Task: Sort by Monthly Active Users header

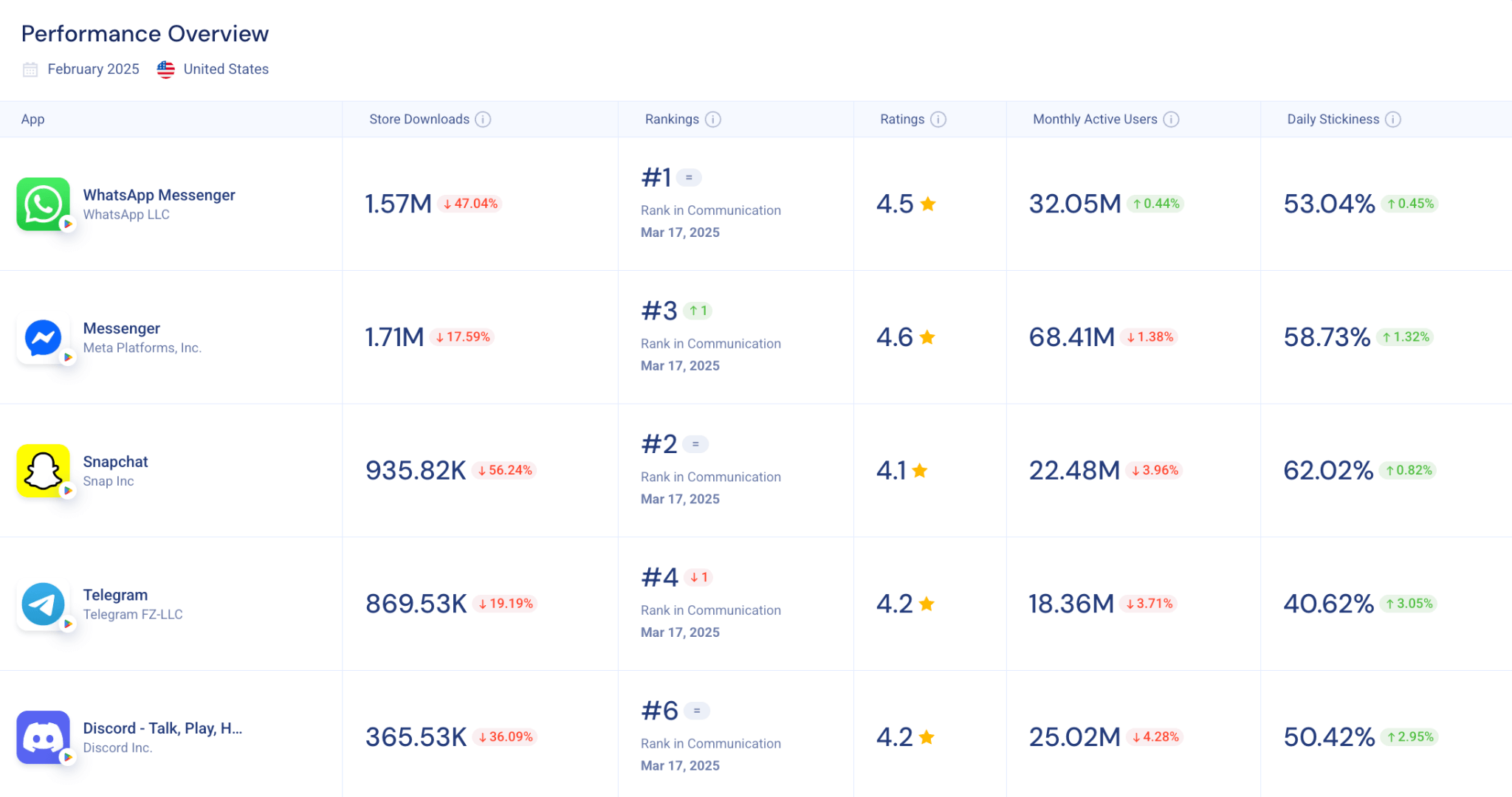Action: pos(1096,120)
